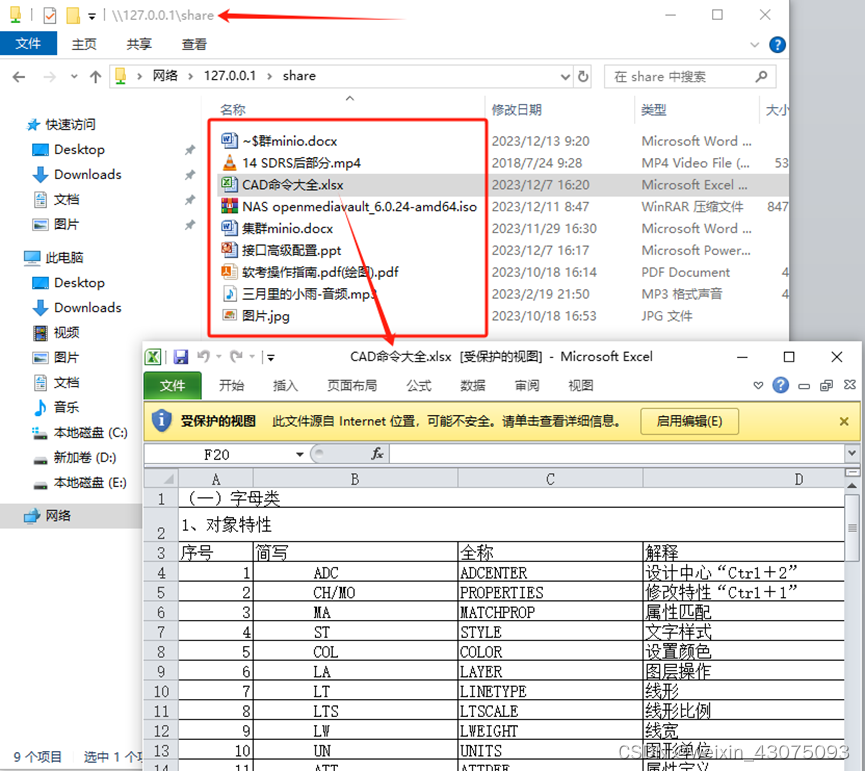Sort files by 类型 column header
The width and height of the screenshot is (865, 771).
pyautogui.click(x=653, y=110)
